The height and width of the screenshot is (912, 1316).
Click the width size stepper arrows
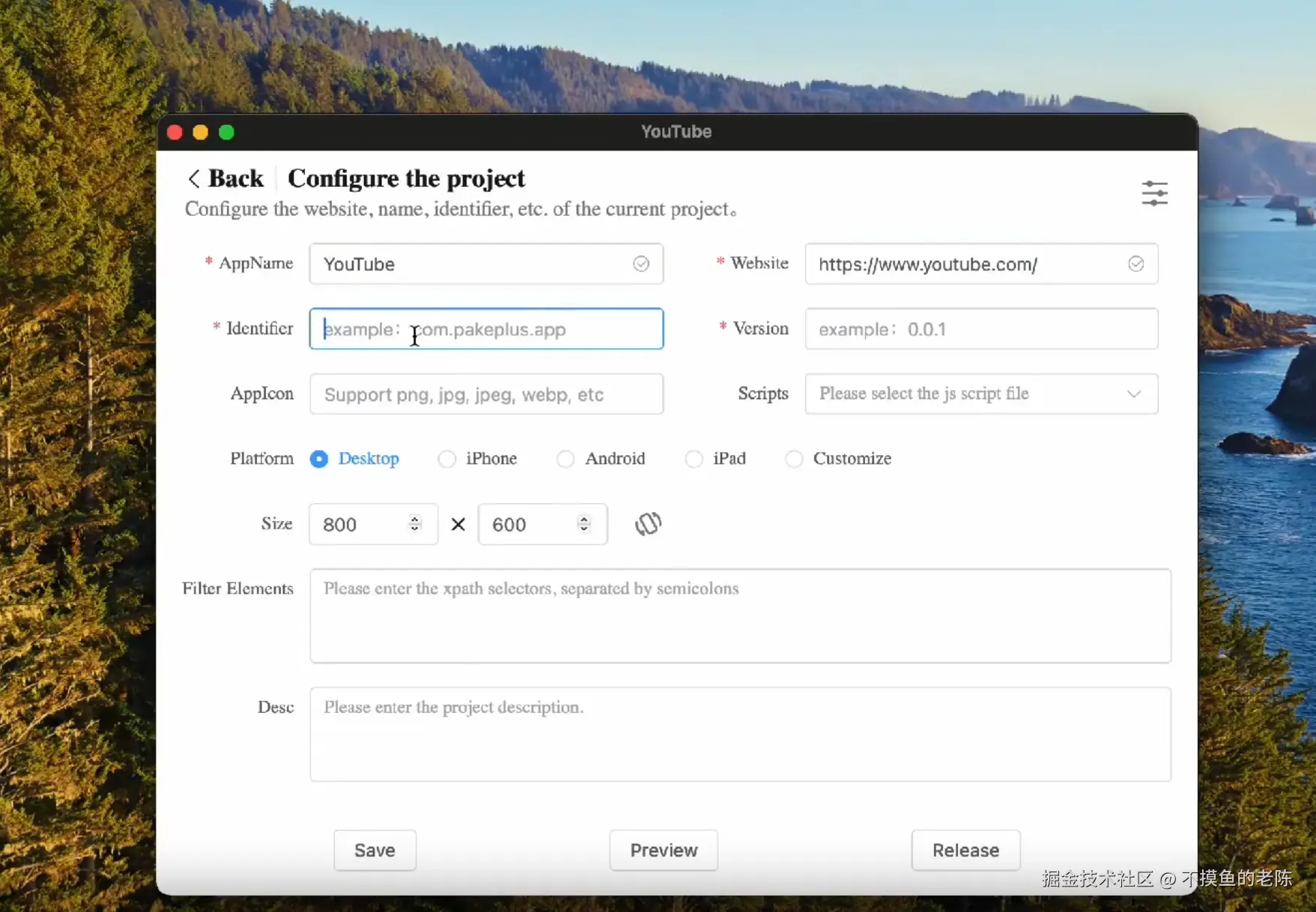[x=415, y=523]
